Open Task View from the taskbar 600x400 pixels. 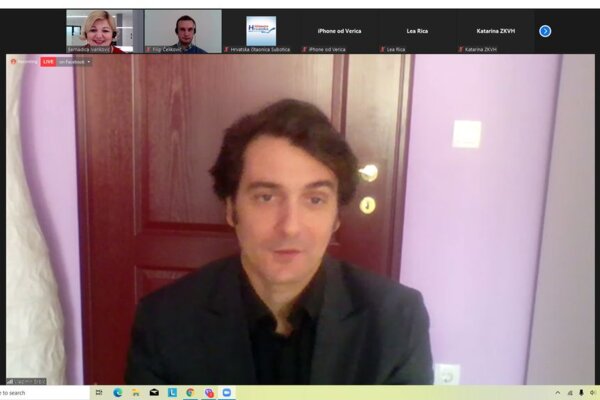point(99,393)
